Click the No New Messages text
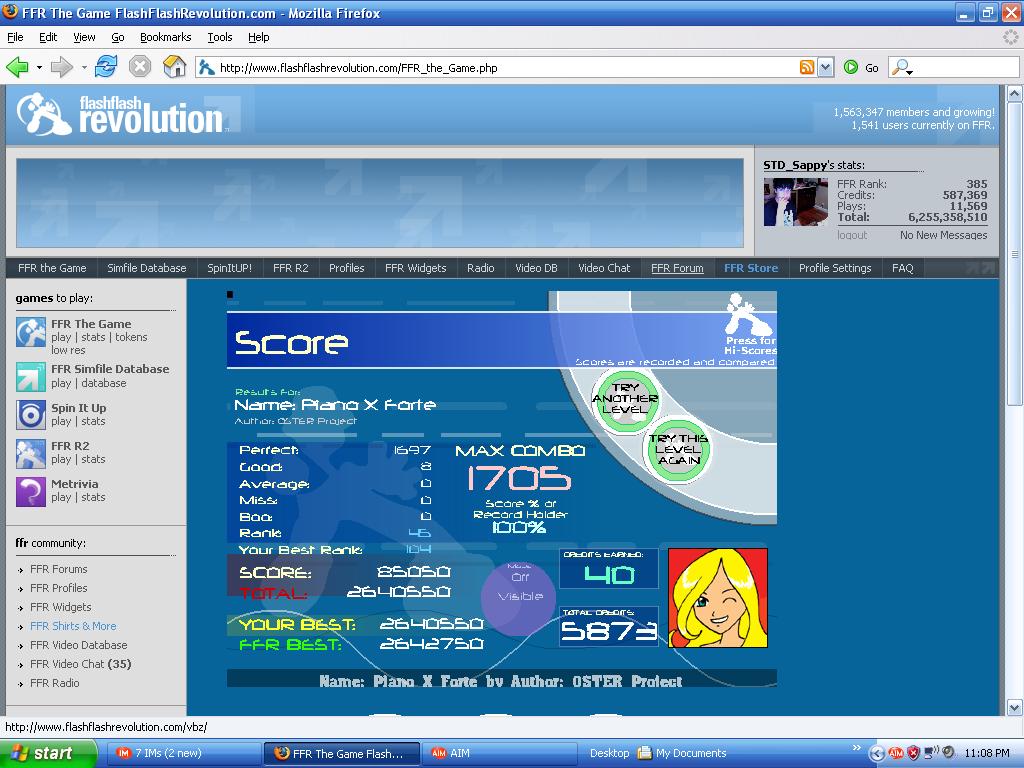Viewport: 1024px width, 768px height. point(944,235)
